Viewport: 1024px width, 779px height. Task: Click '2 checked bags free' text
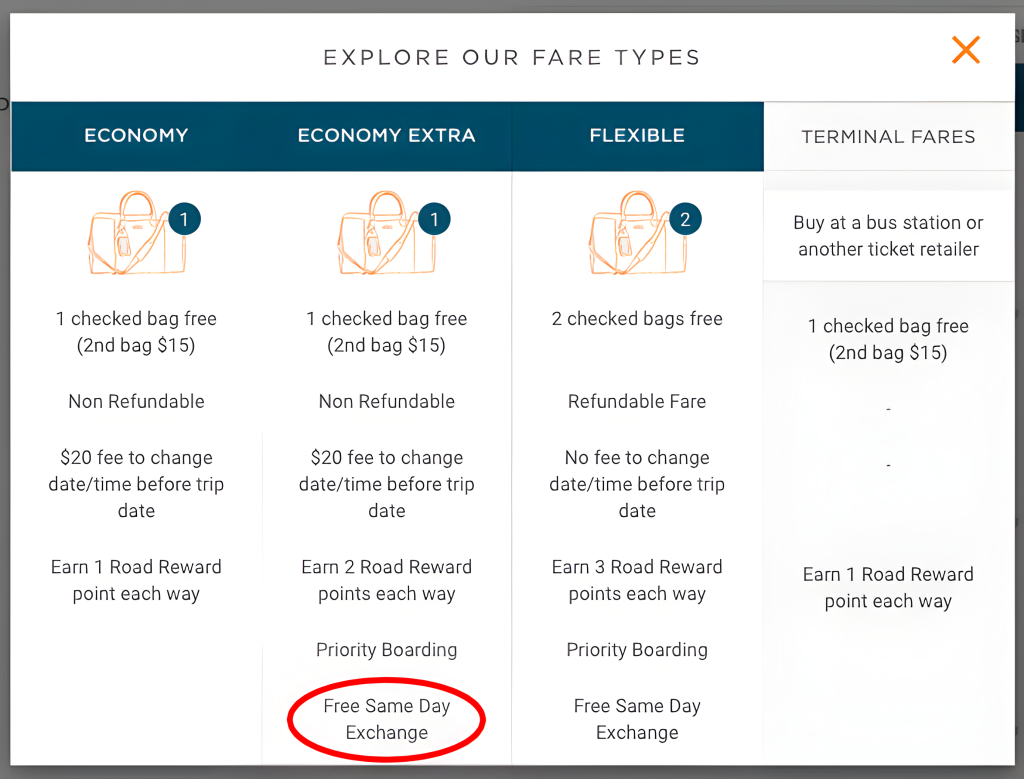point(637,319)
